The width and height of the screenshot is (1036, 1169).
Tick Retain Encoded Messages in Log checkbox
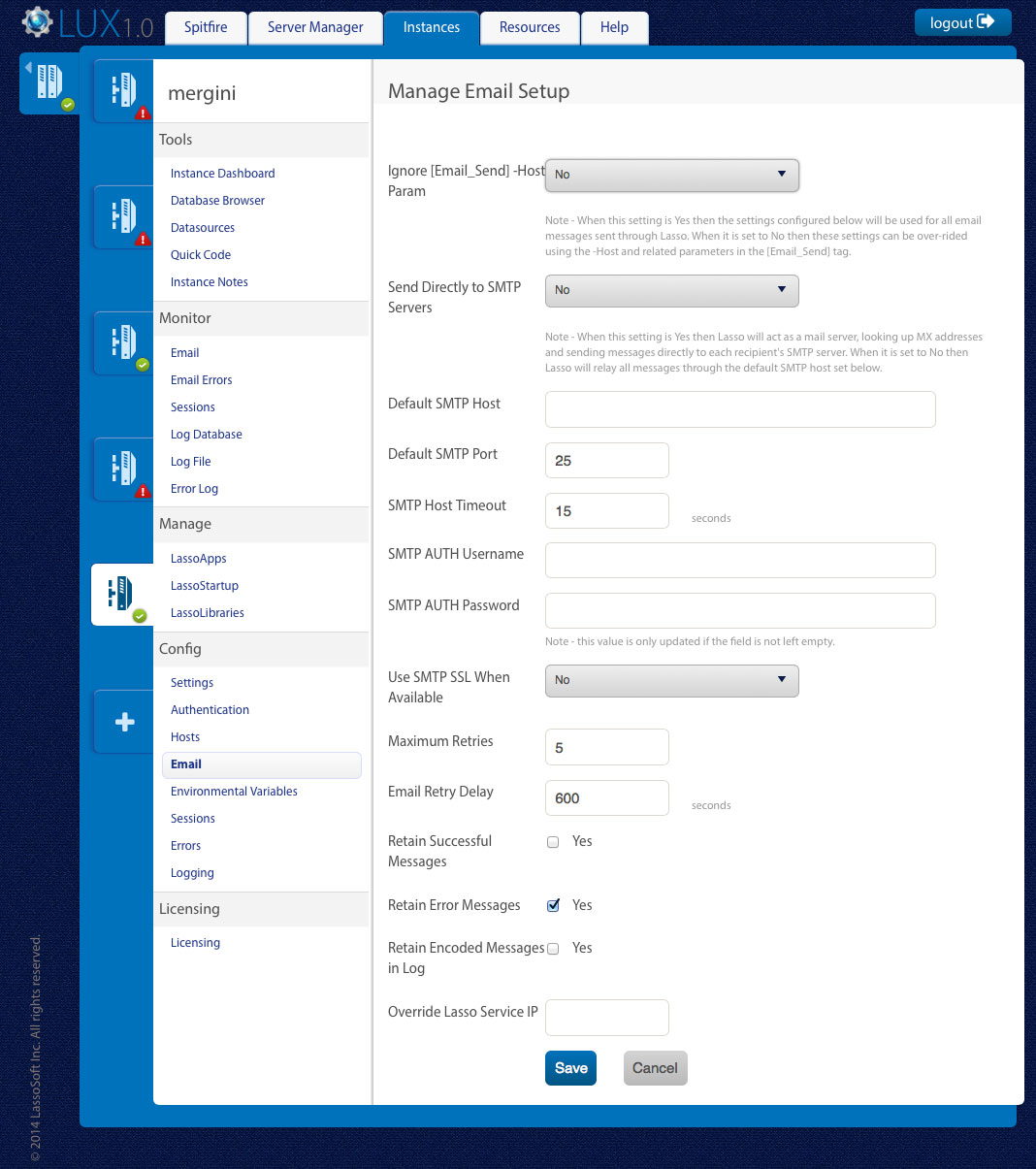(553, 949)
